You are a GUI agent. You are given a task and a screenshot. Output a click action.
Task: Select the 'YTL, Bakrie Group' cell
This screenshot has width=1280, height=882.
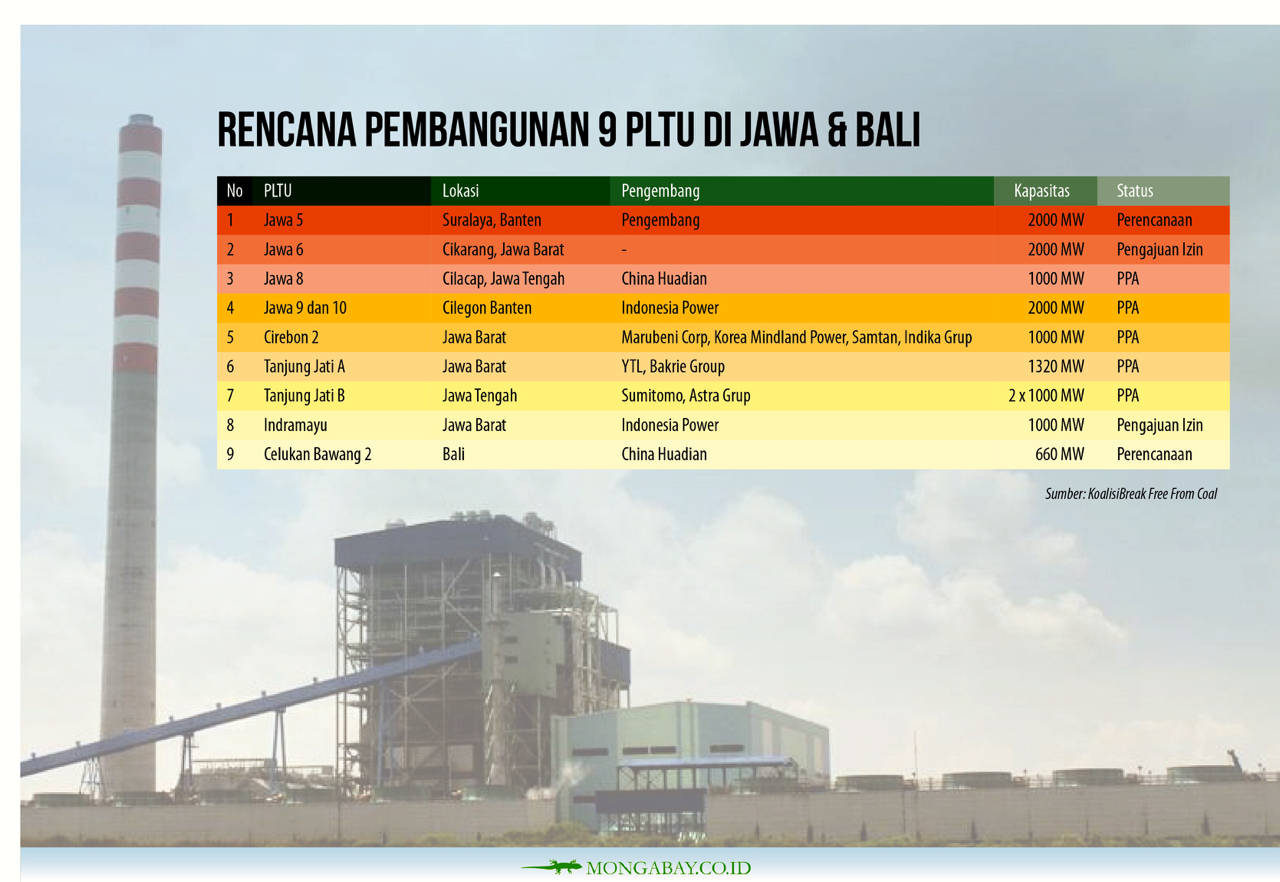pos(673,366)
